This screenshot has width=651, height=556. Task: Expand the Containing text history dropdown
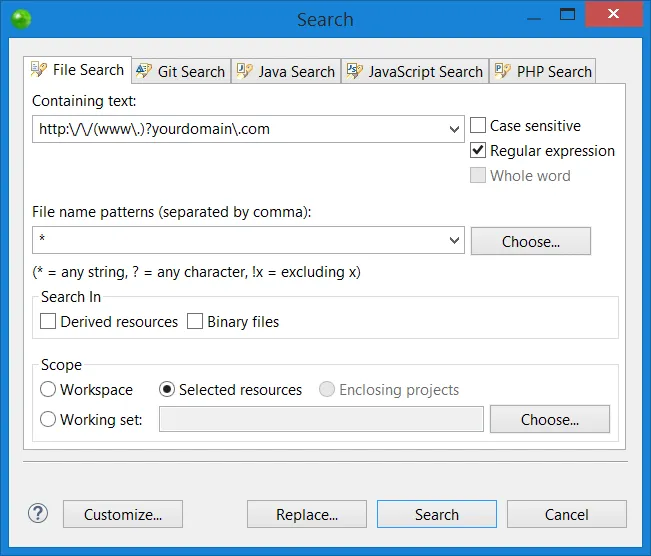(x=454, y=129)
